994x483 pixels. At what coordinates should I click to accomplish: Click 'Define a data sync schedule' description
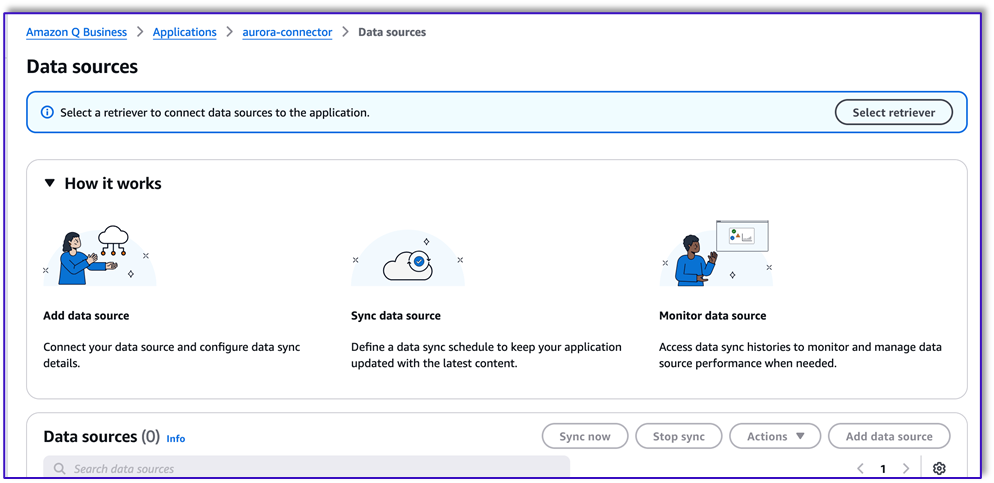486,356
